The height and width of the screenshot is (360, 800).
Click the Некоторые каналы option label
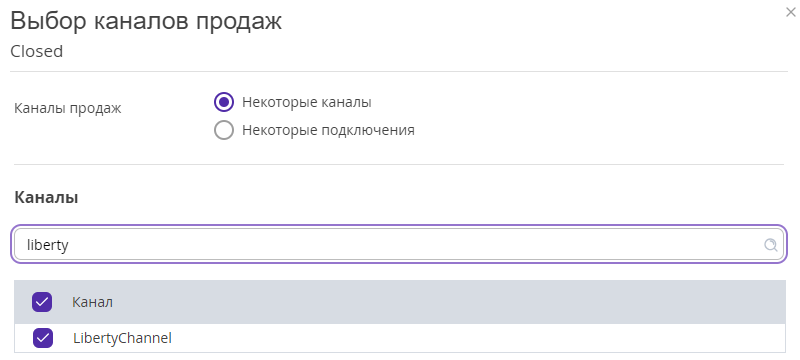click(x=307, y=102)
